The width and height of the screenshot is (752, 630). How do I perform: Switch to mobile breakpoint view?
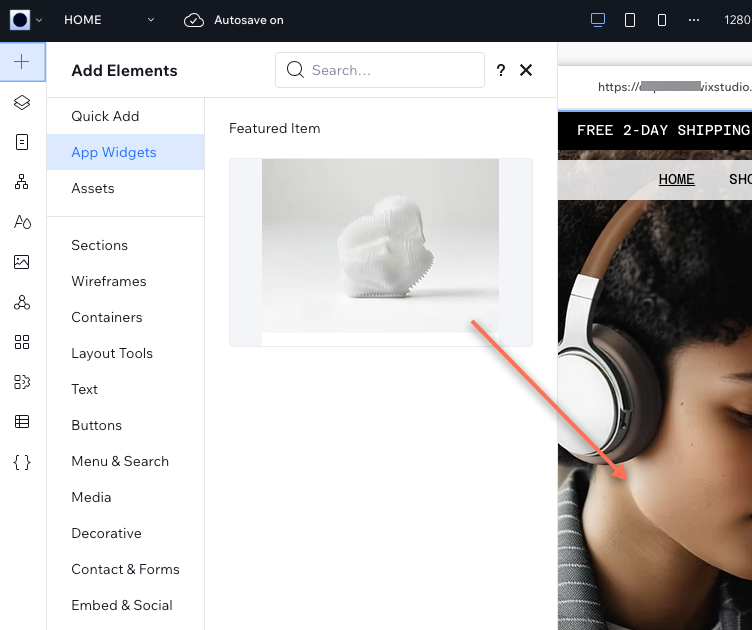[661, 20]
